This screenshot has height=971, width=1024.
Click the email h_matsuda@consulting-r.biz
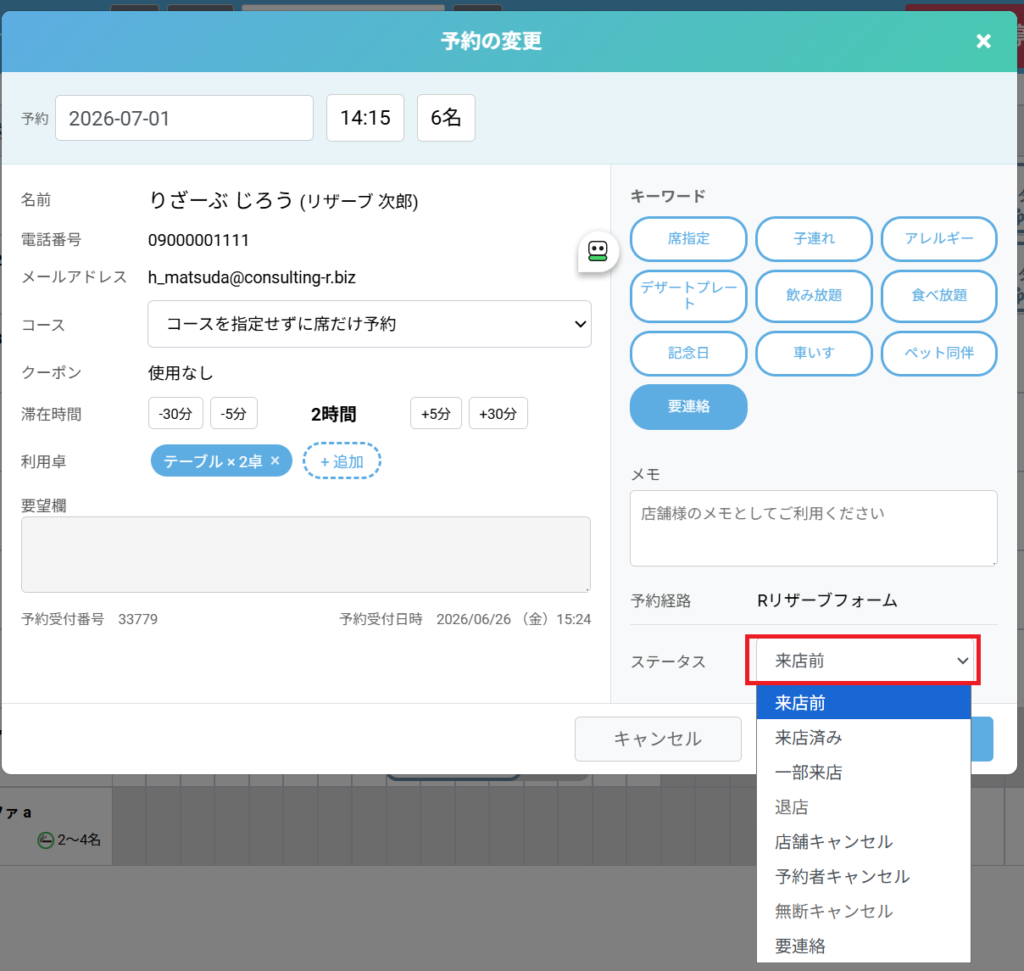pyautogui.click(x=251, y=278)
